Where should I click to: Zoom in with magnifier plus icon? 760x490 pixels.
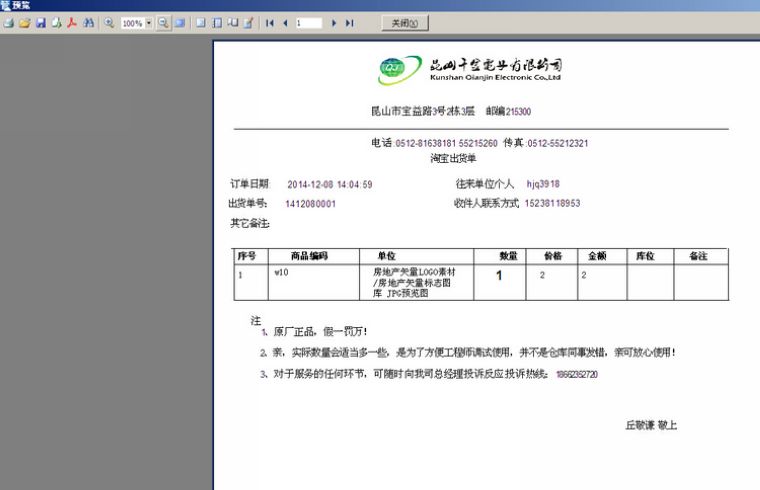109,23
